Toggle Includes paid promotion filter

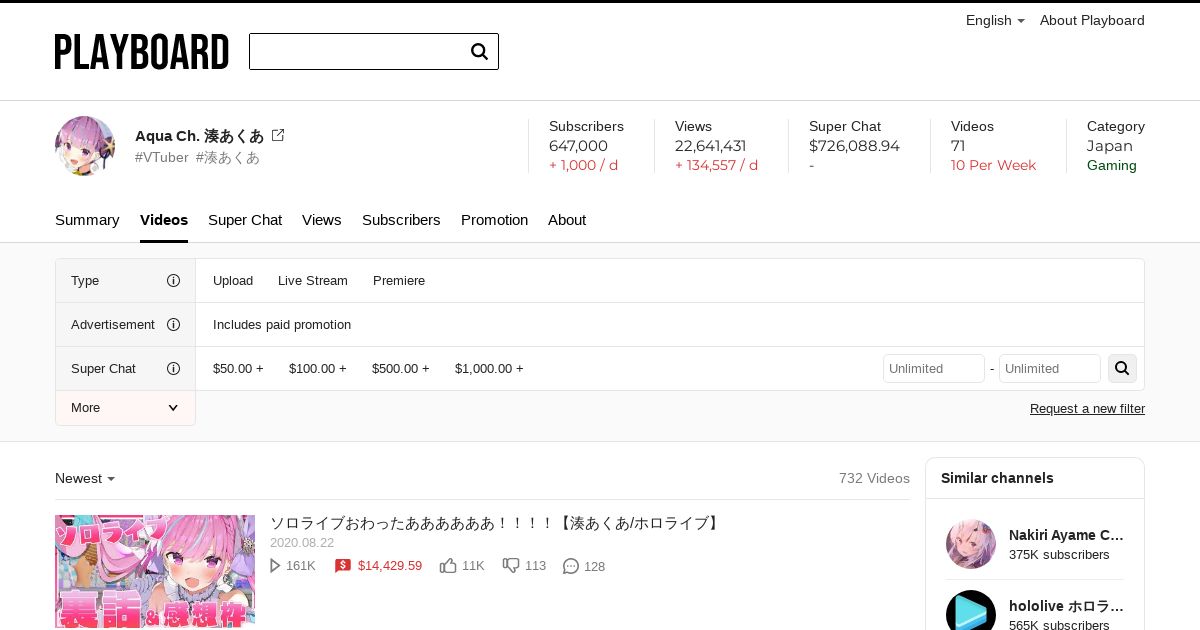tap(282, 325)
